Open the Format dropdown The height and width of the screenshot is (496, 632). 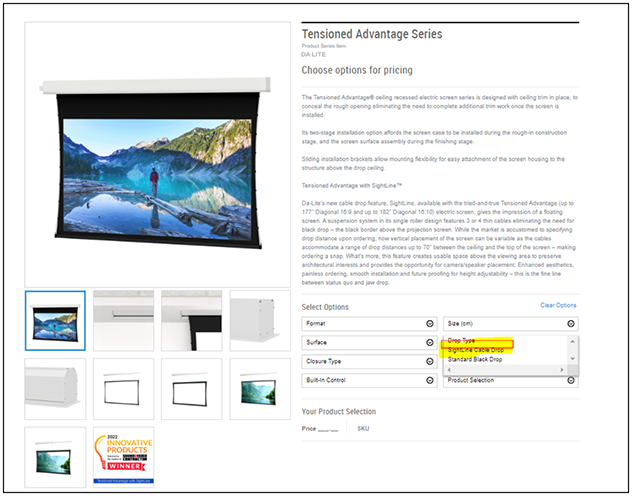point(369,324)
